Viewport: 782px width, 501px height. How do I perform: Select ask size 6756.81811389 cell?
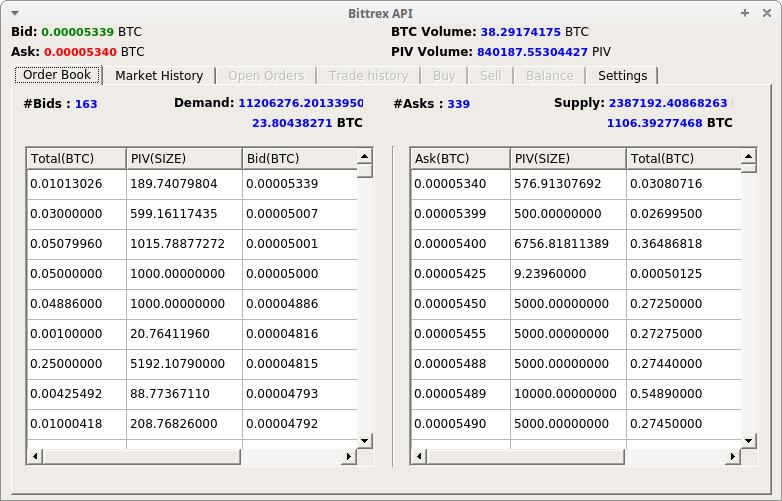[x=568, y=244]
